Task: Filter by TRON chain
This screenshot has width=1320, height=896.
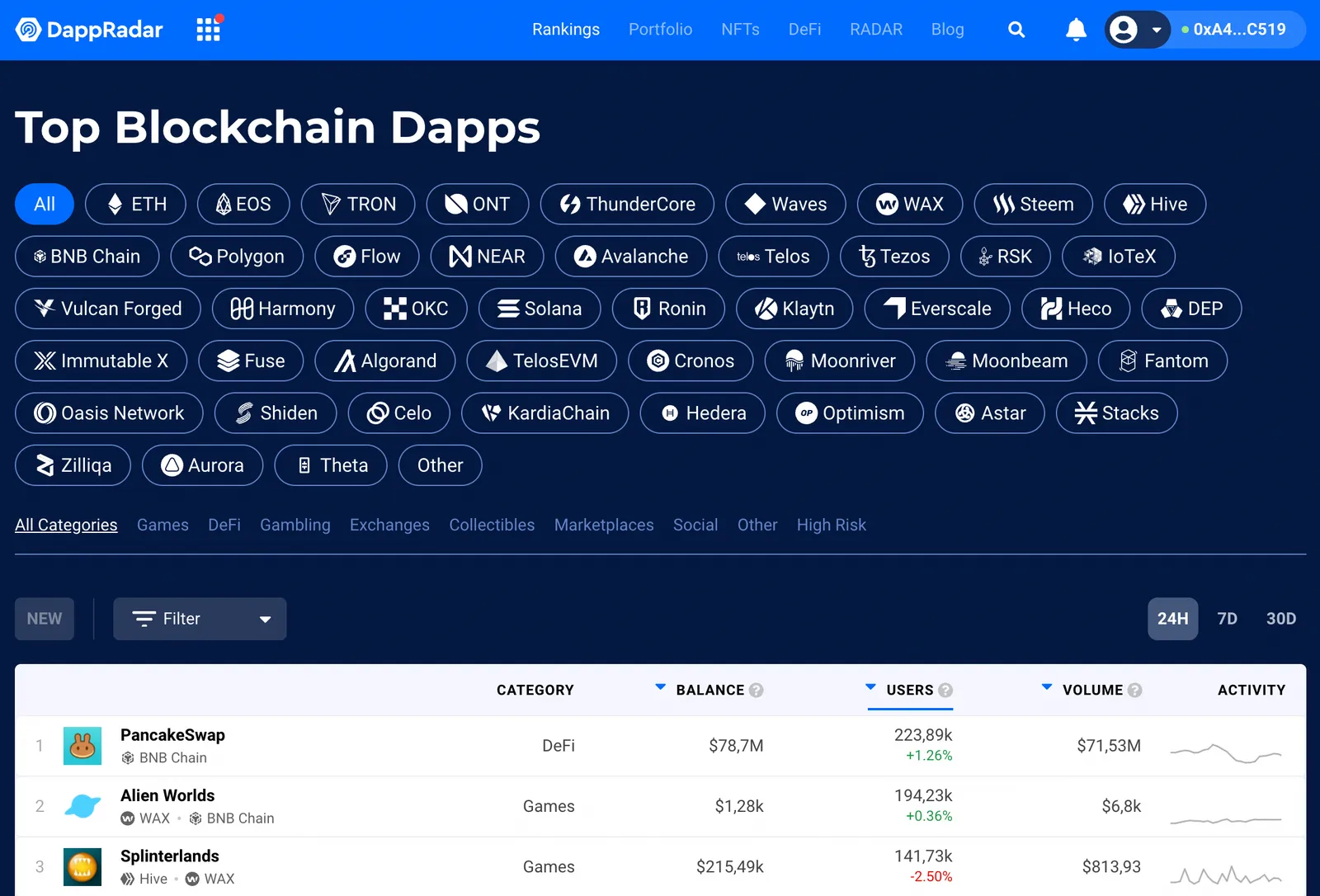Action: pos(358,204)
